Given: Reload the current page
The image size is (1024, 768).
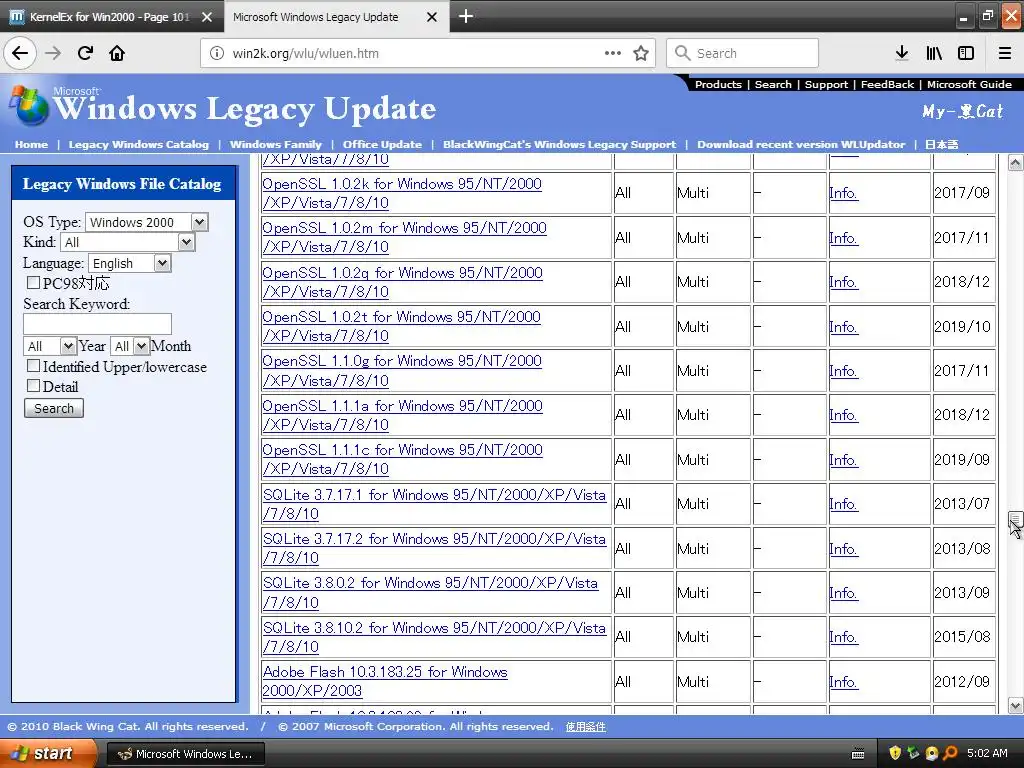Looking at the screenshot, I should click(x=85, y=53).
